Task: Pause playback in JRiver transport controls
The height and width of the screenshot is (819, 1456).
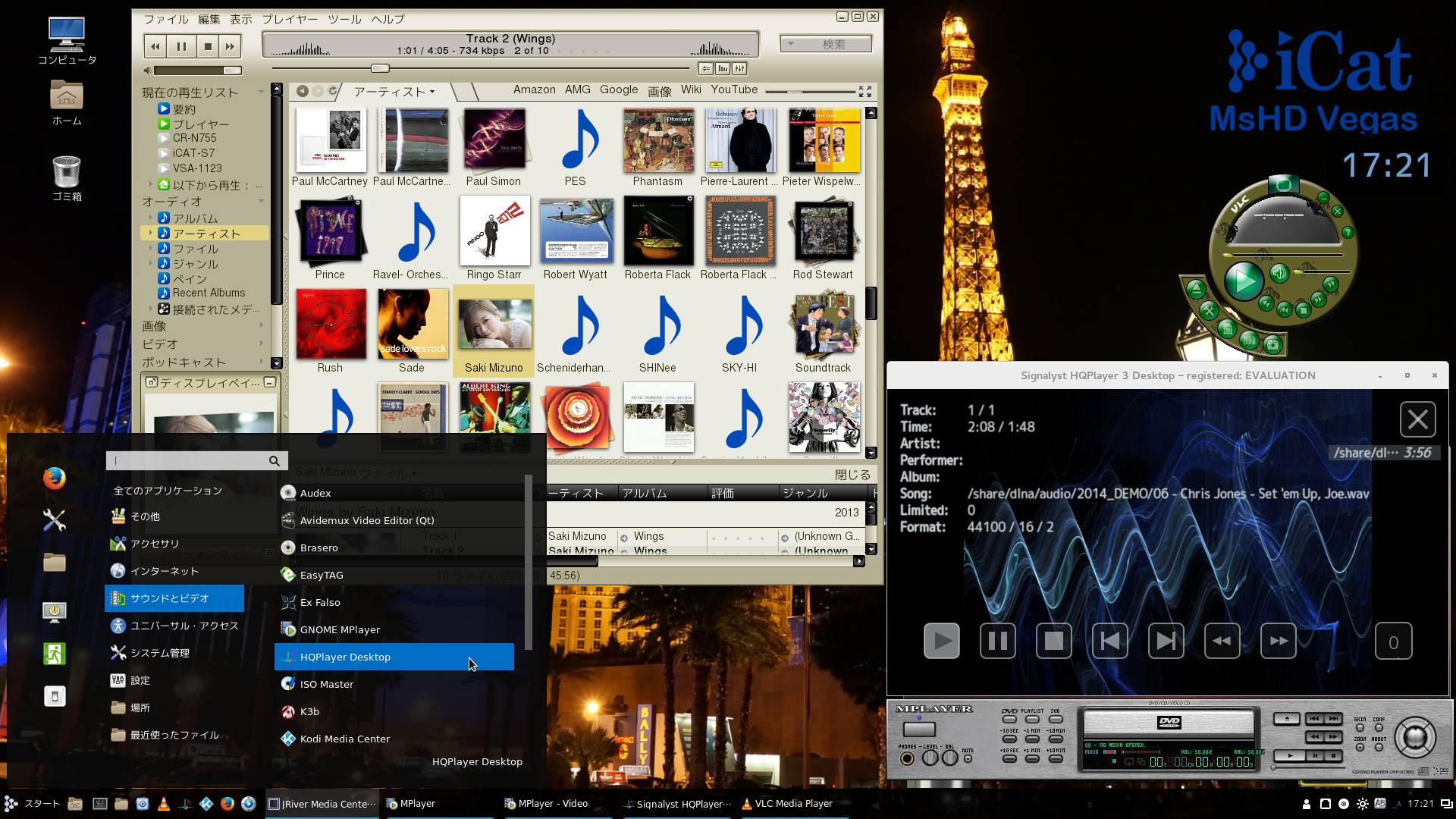Action: click(181, 46)
